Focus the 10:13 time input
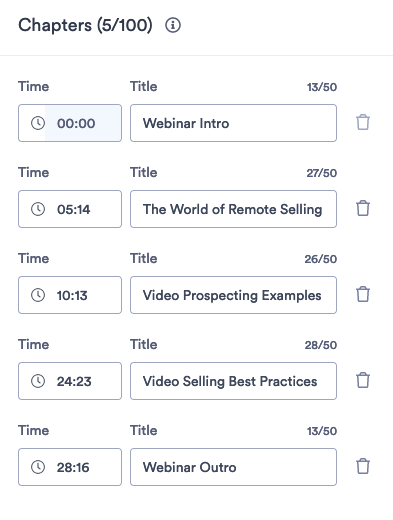The height and width of the screenshot is (520, 393). click(x=70, y=295)
